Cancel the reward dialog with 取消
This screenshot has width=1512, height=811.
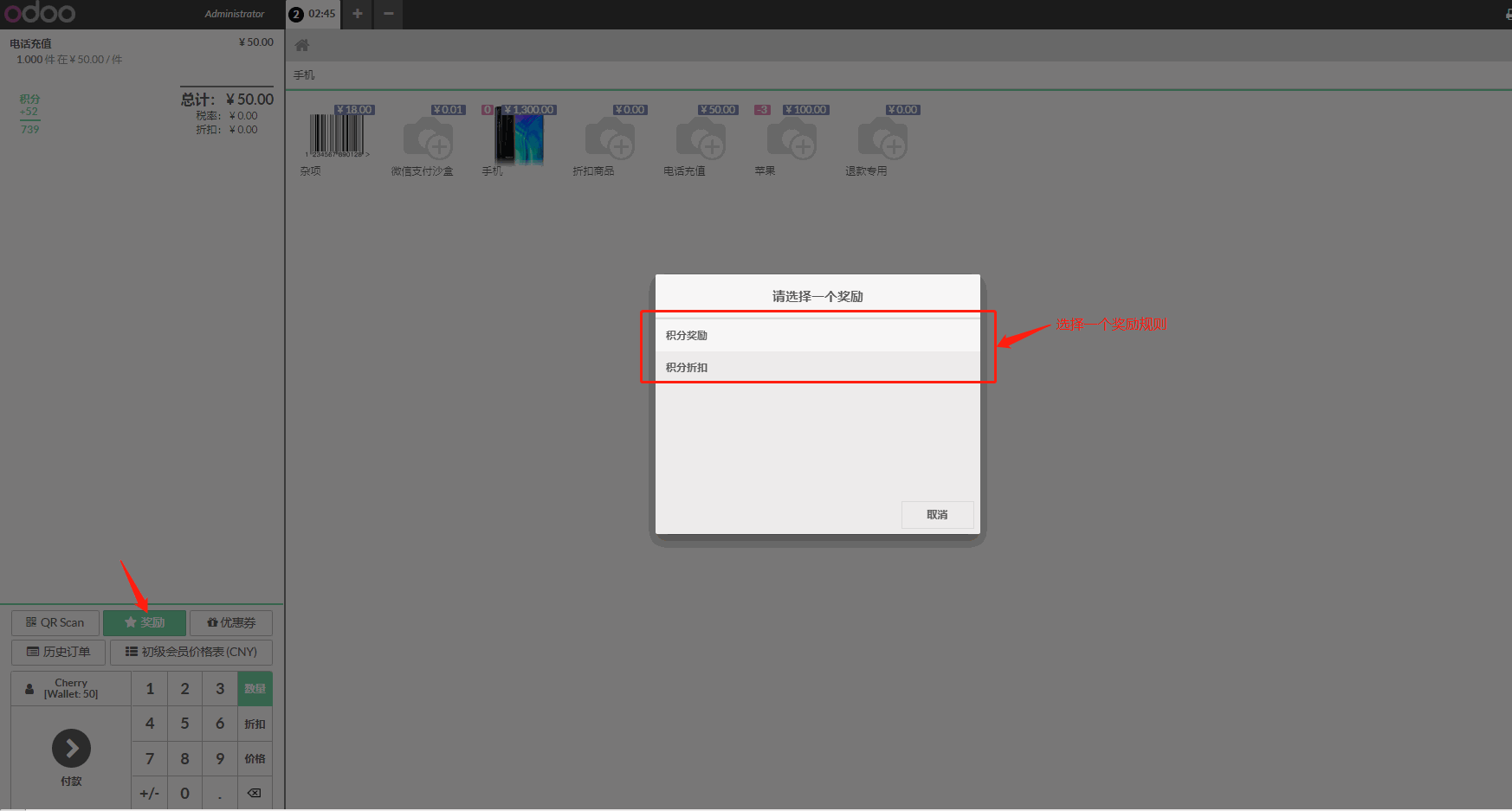[937, 515]
